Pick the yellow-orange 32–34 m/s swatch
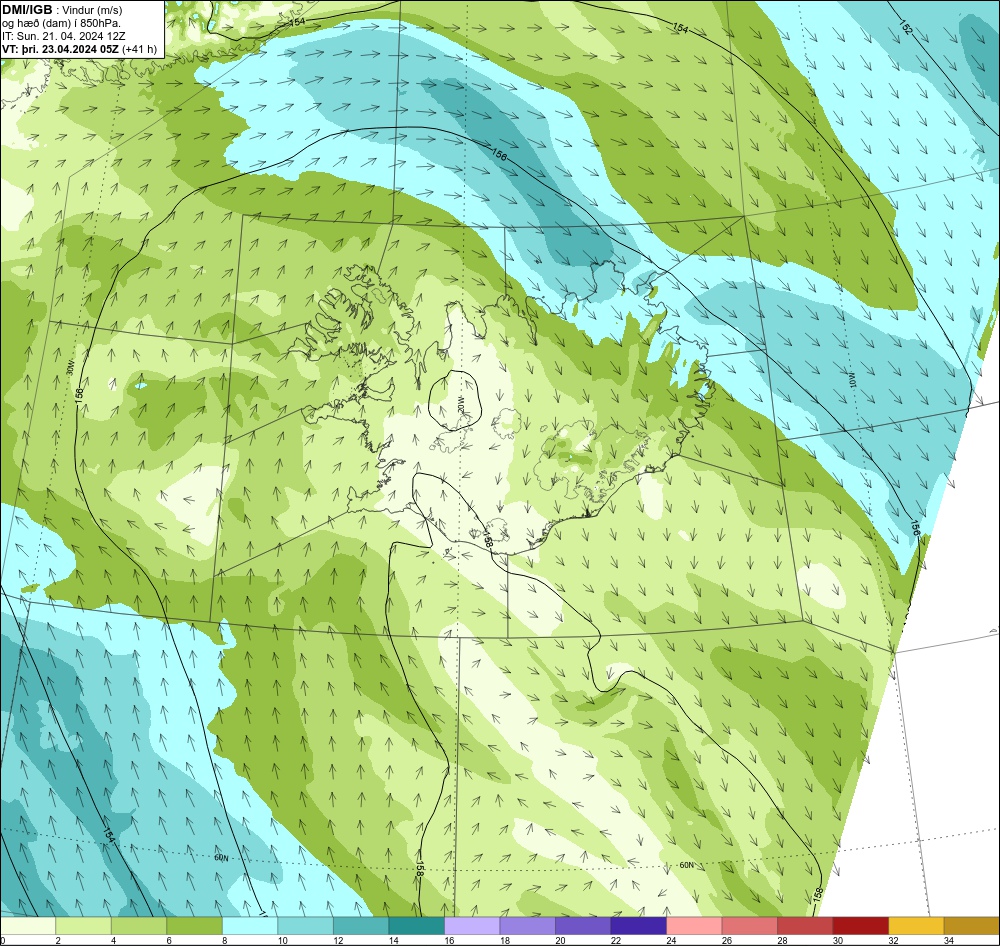 coord(916,926)
